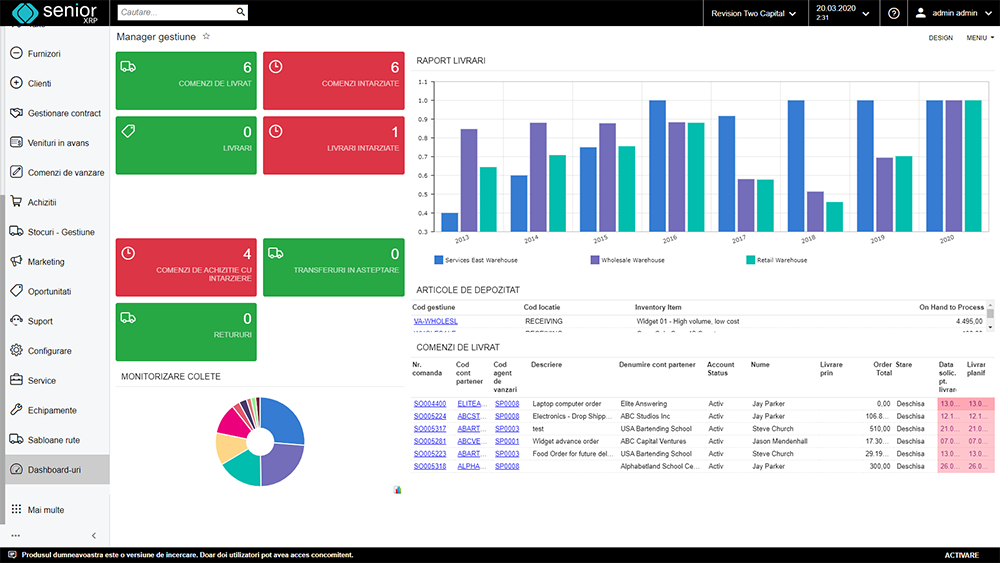Open the MENIU dropdown
The width and height of the screenshot is (1000, 563).
click(980, 38)
